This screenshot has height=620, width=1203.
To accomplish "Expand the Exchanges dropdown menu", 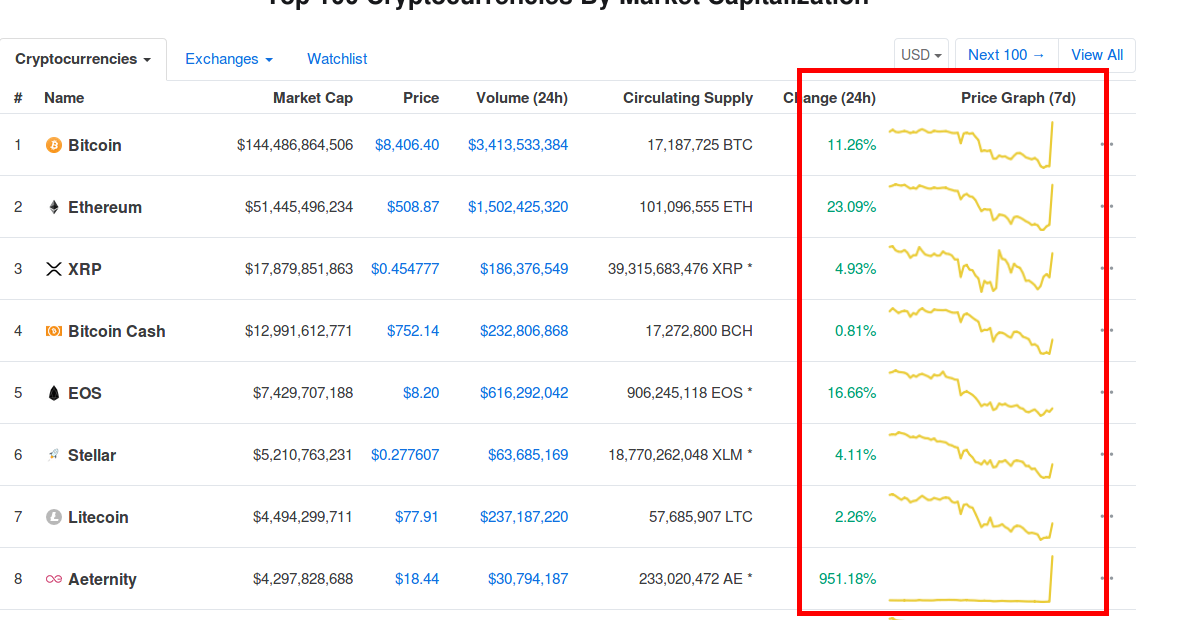I will (229, 59).
